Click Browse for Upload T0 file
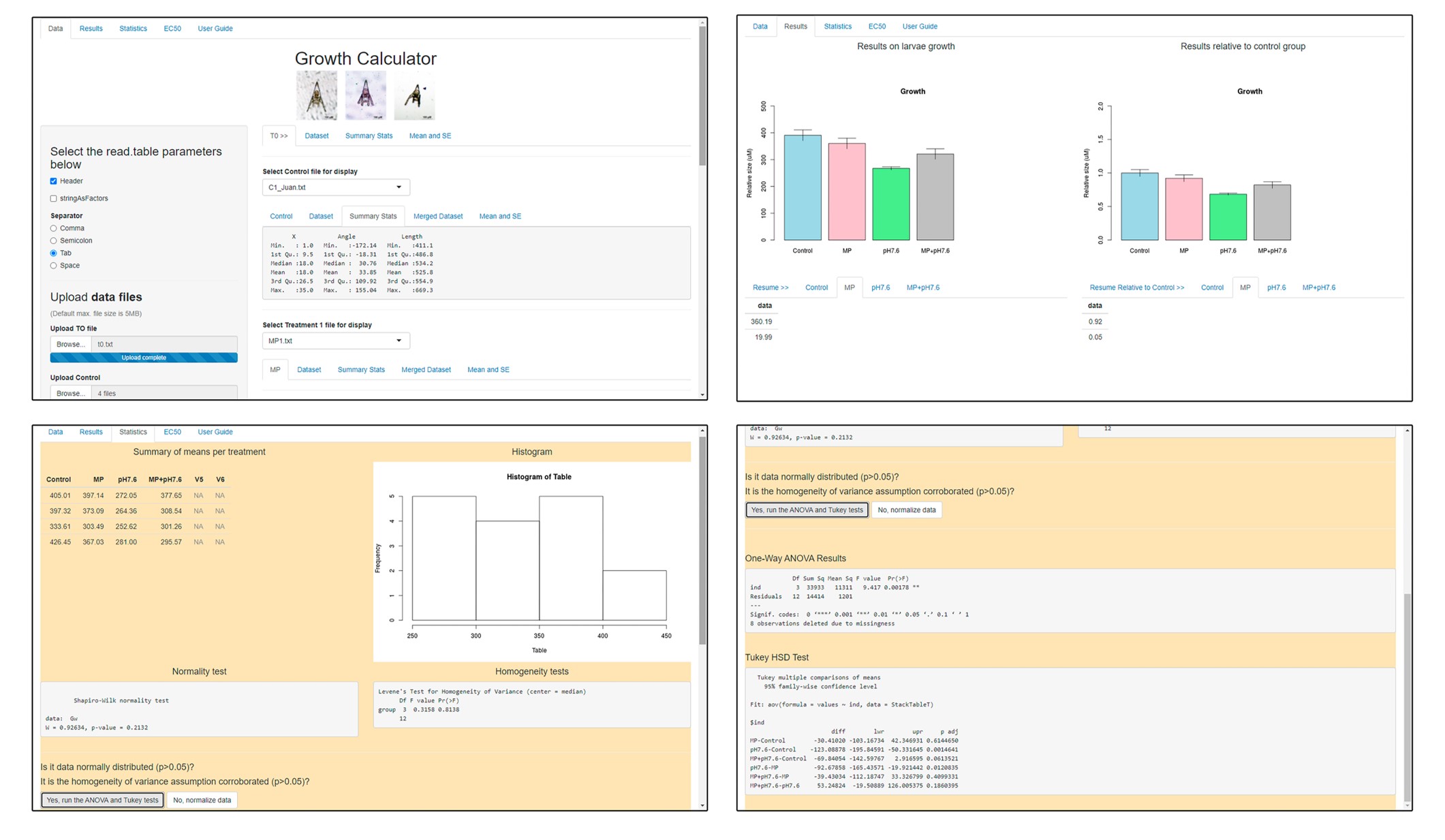This screenshot has height=840, width=1445. pyautogui.click(x=71, y=344)
